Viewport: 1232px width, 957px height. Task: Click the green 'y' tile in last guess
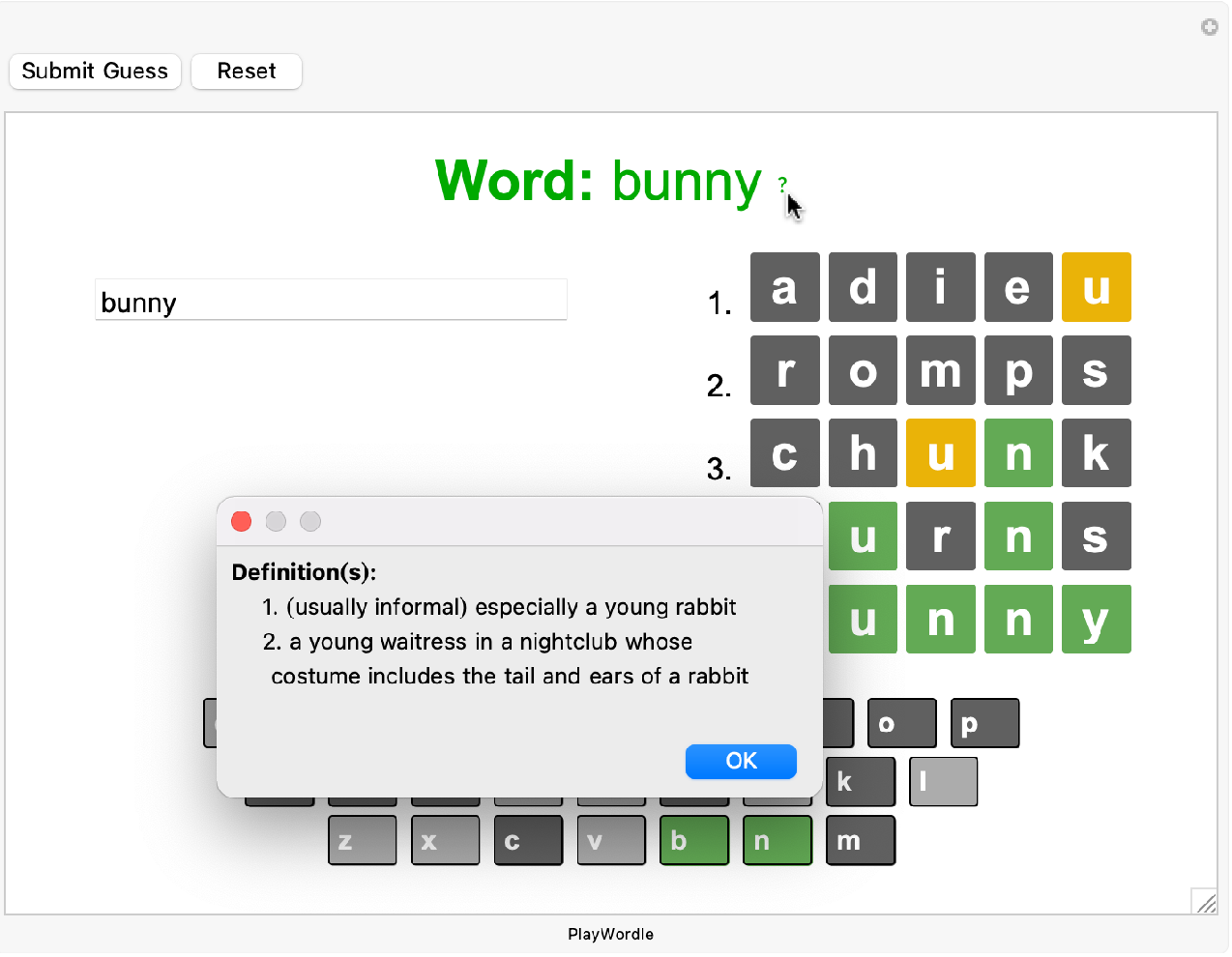click(1096, 620)
